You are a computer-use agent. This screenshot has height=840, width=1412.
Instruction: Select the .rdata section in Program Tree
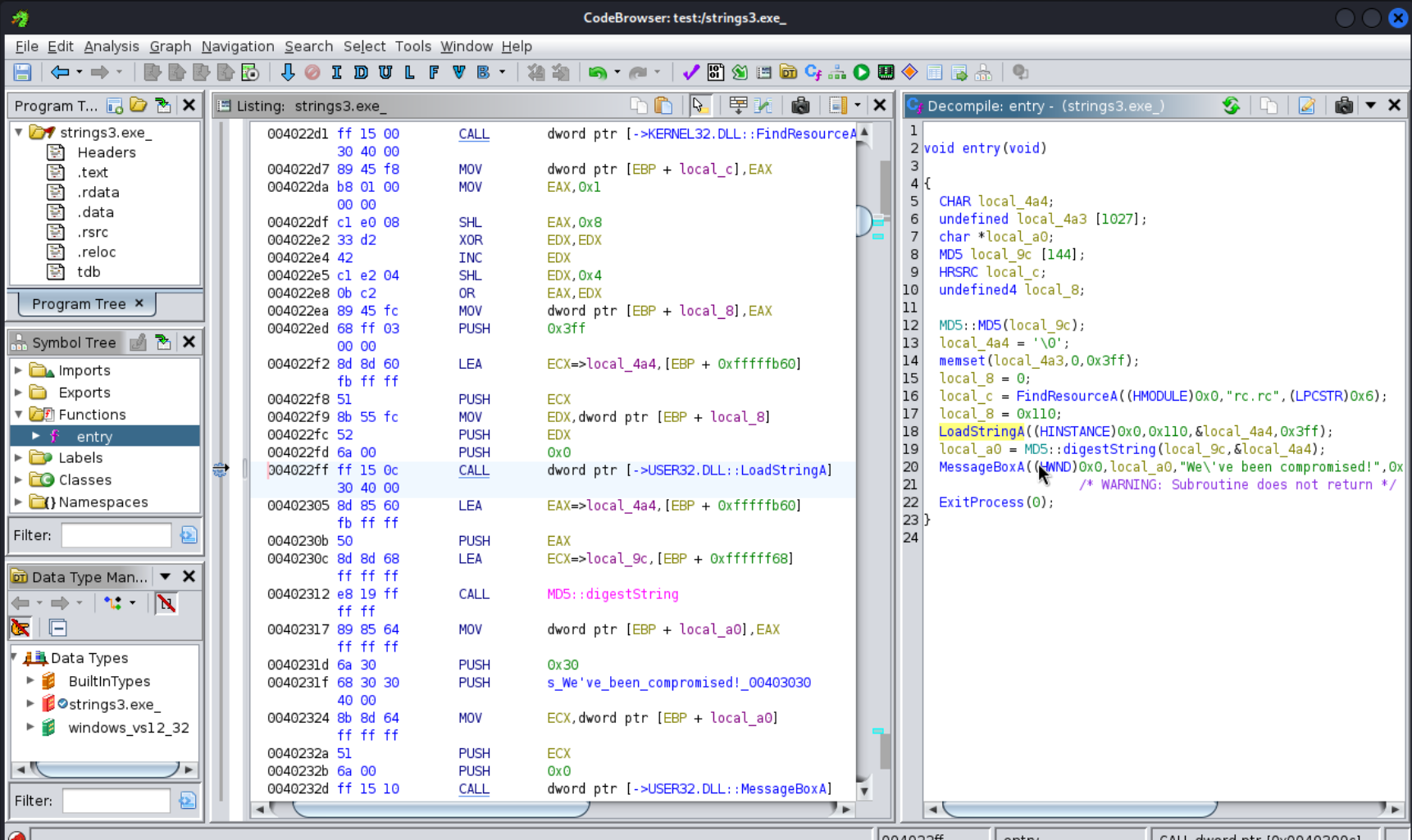click(x=98, y=193)
